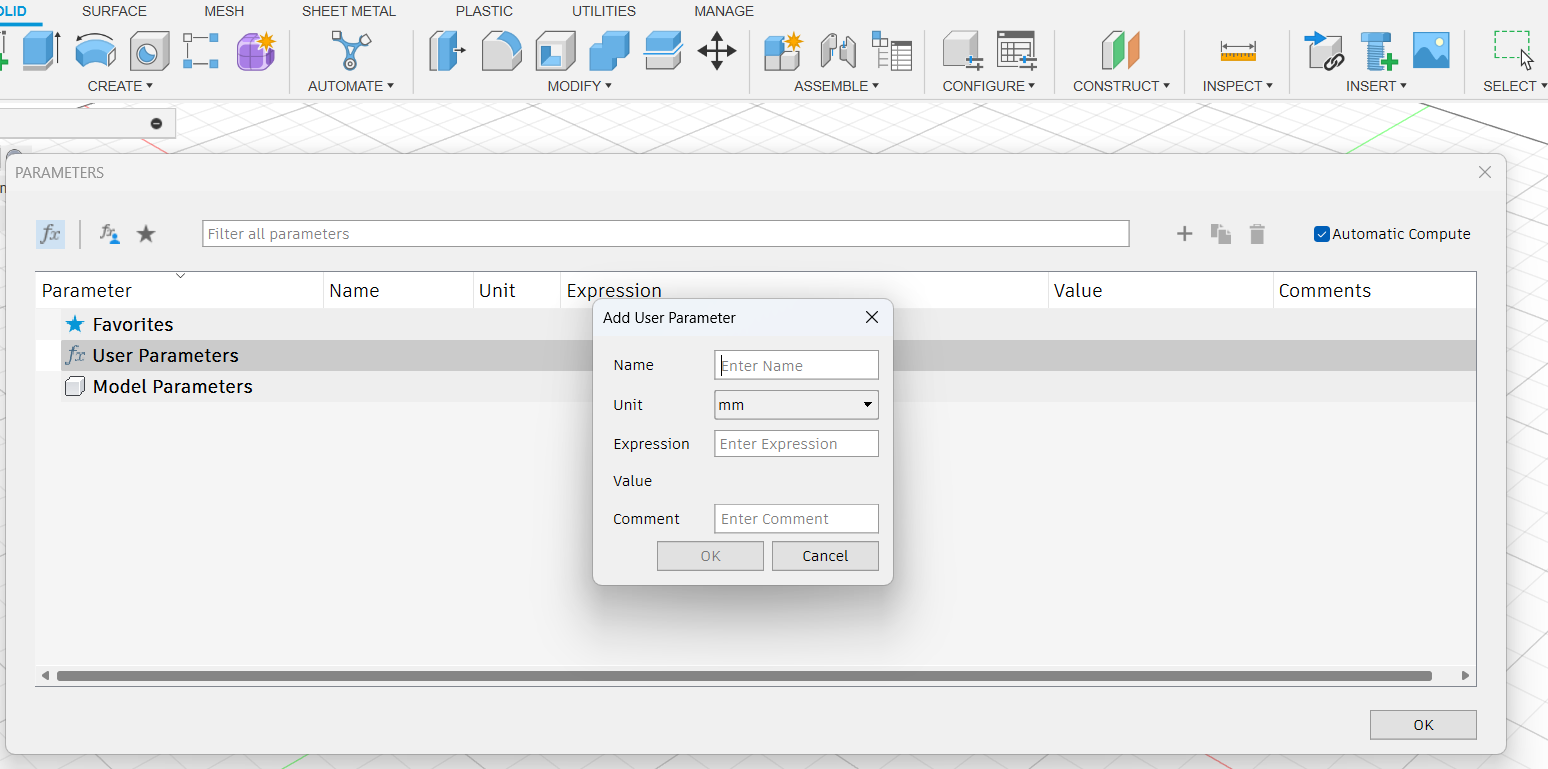The image size is (1548, 769).
Task: Open the SELECT dropdown menu
Action: pos(1514,86)
